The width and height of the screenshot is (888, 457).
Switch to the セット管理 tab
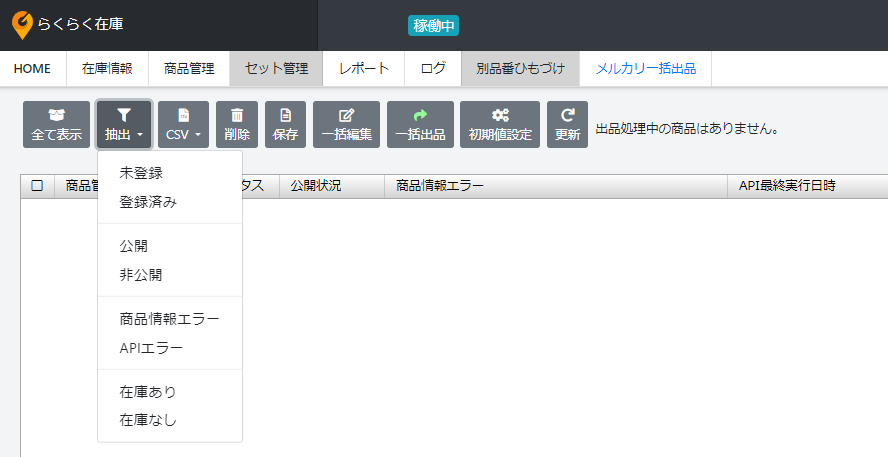pyautogui.click(x=276, y=69)
